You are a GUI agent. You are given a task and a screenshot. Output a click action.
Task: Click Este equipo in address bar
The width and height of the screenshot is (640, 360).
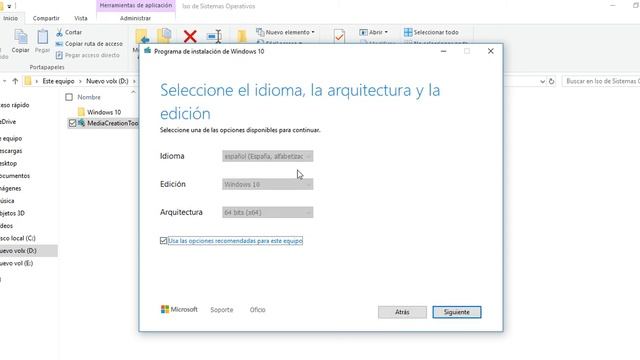pyautogui.click(x=58, y=81)
